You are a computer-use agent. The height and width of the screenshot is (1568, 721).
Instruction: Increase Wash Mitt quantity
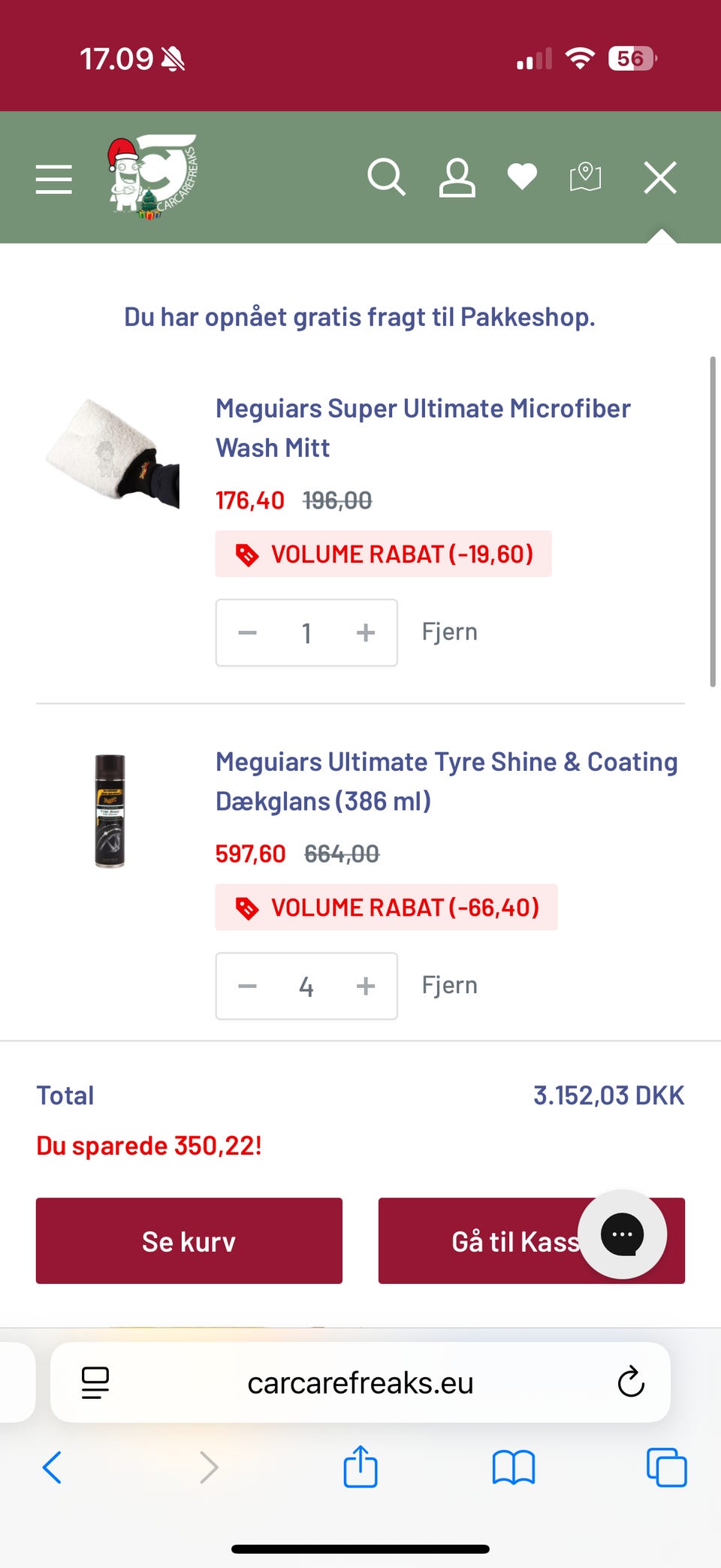click(366, 633)
